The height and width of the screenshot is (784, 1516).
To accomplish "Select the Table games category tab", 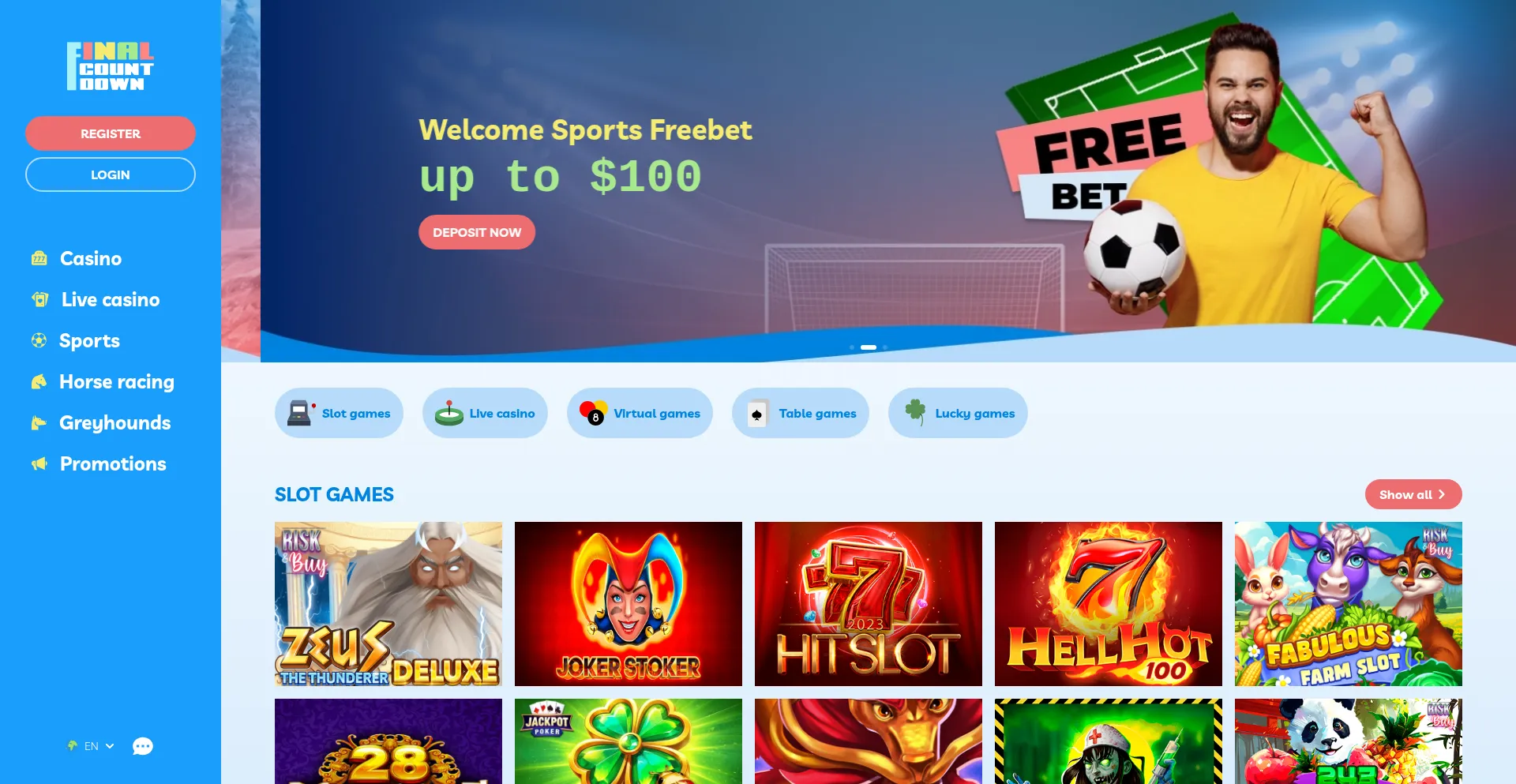I will [x=800, y=413].
